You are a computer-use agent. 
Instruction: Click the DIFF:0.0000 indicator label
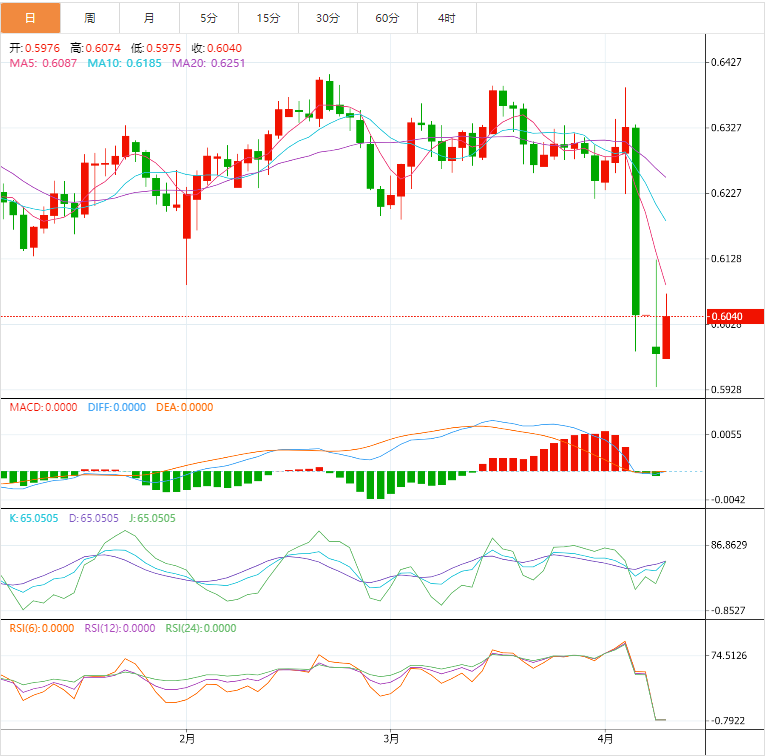116,407
